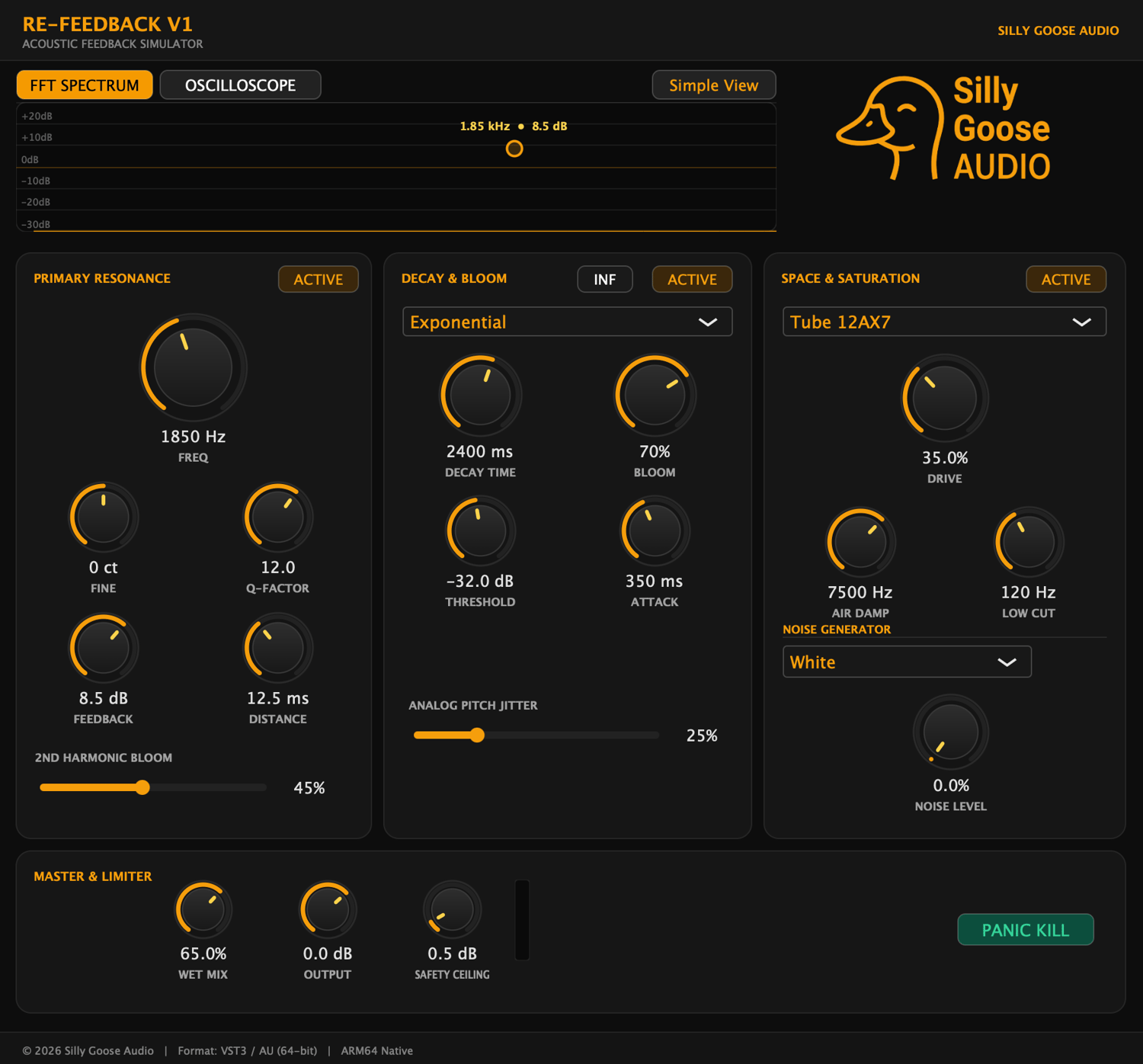Toggle Decay & Bloom ACTIVE switch
Viewport: 1143px width, 1064px height.
click(x=692, y=280)
